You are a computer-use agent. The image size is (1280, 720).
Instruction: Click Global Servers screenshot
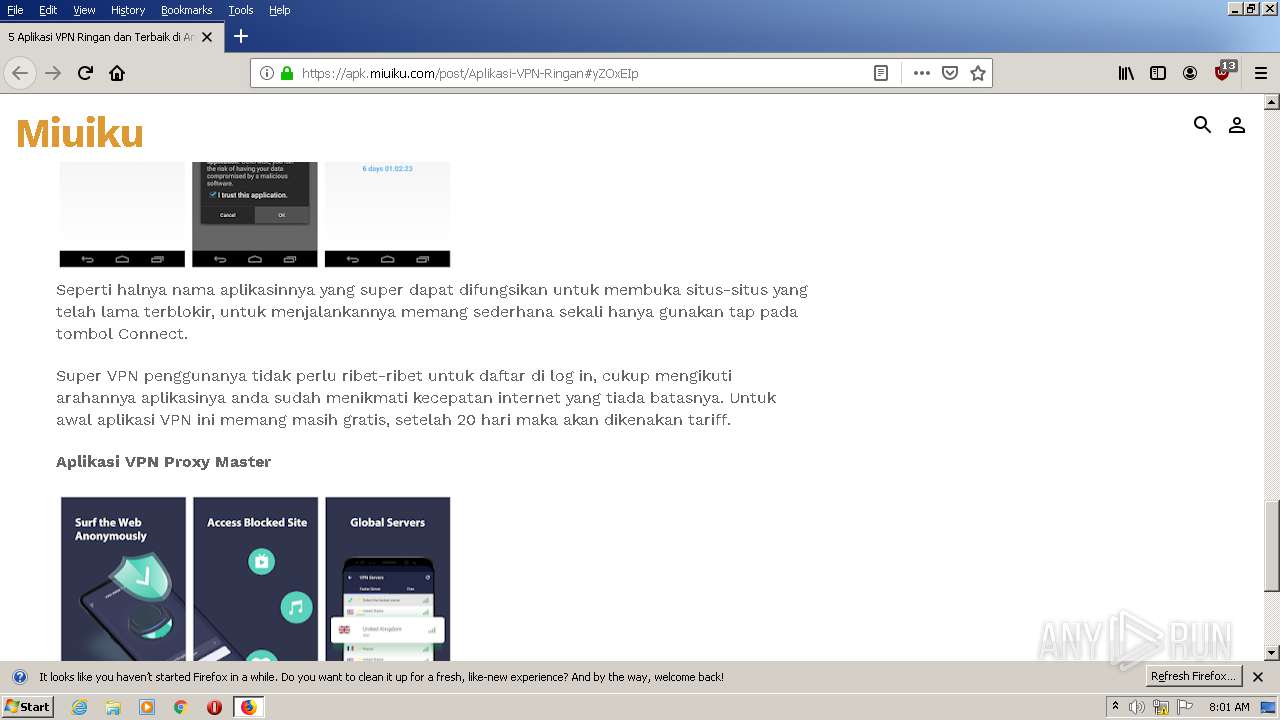pyautogui.click(x=387, y=579)
